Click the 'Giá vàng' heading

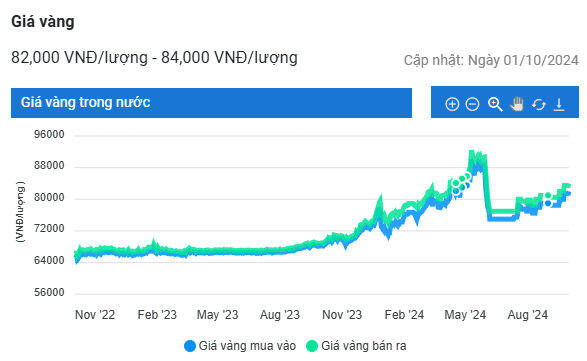coord(43,21)
